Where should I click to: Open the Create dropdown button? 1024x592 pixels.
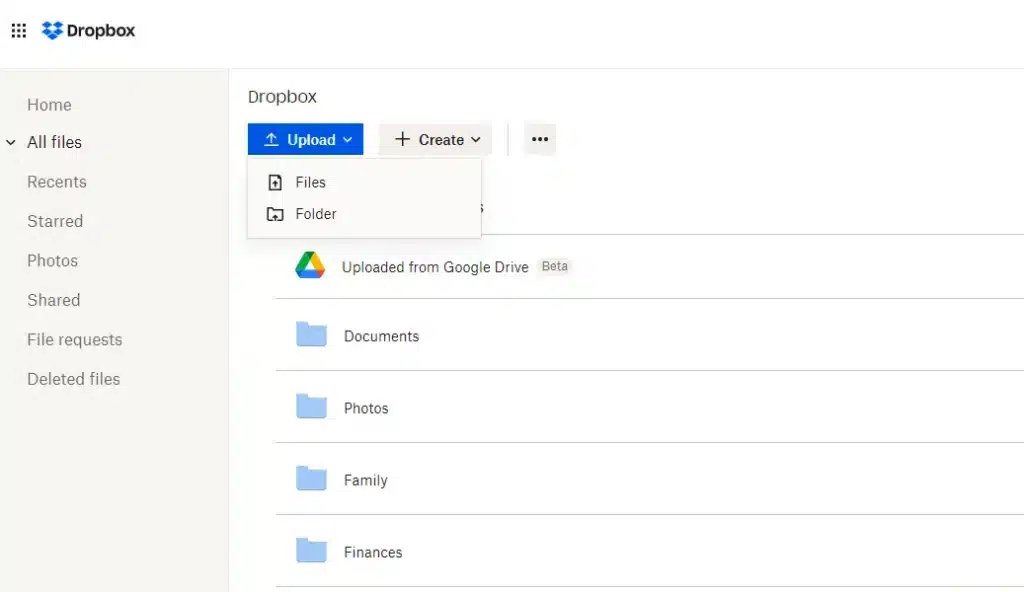(x=436, y=139)
